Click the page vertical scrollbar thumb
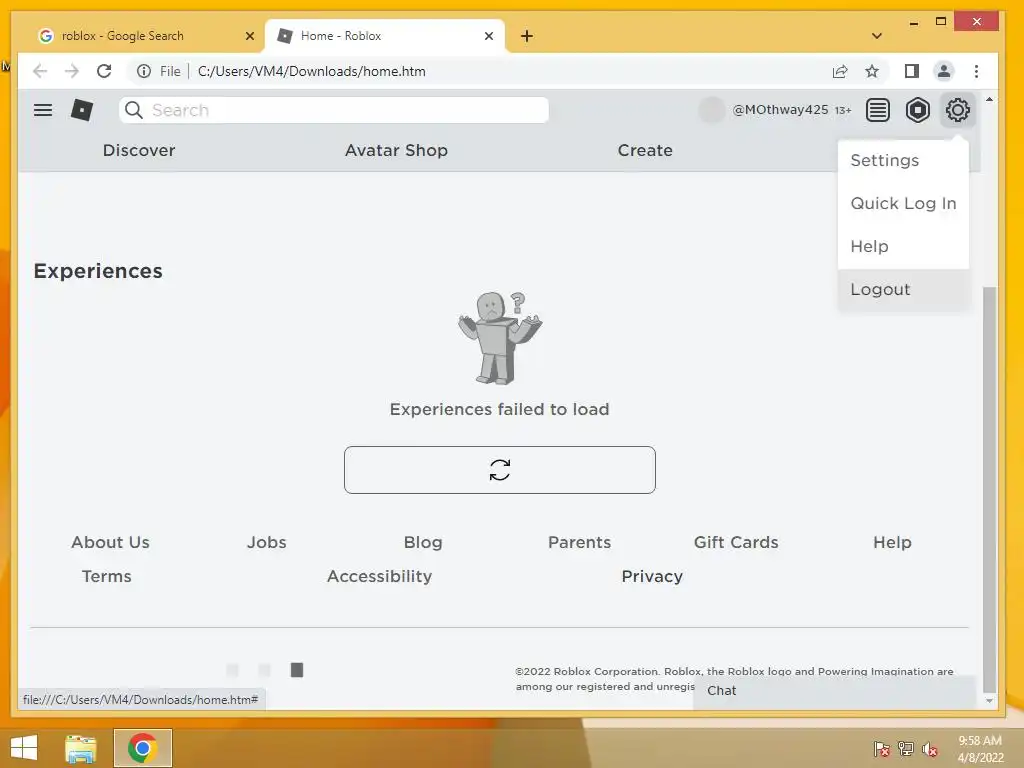1024x768 pixels. tap(989, 488)
